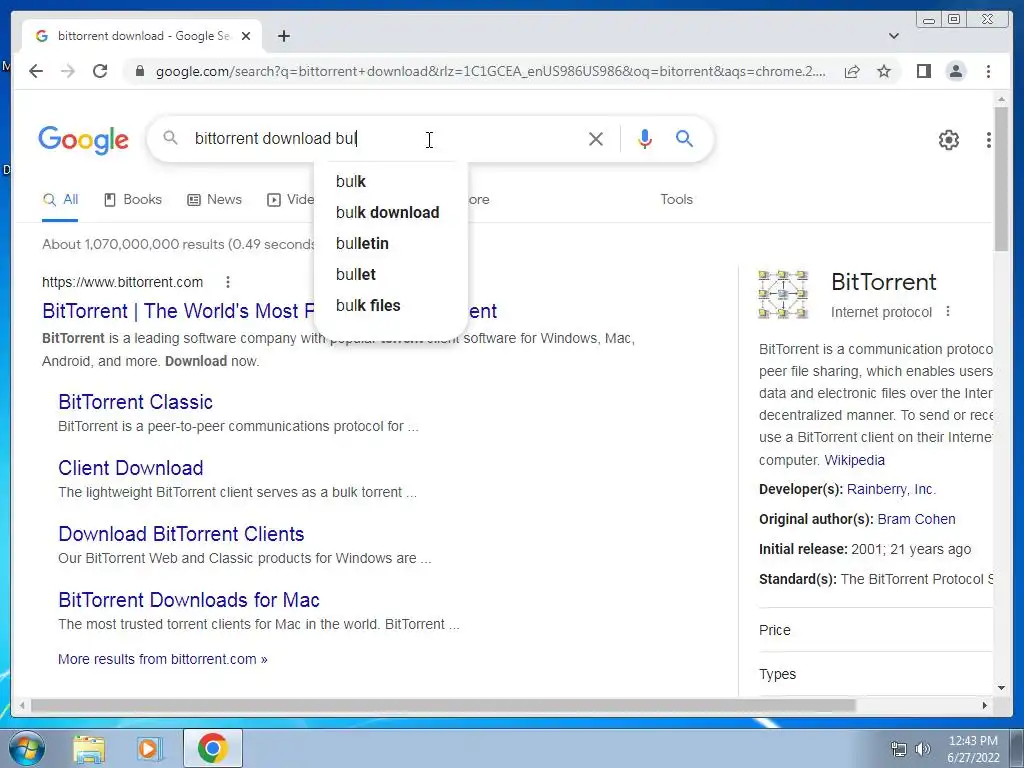Click the browser address bar URL
1024x768 pixels.
[490, 71]
